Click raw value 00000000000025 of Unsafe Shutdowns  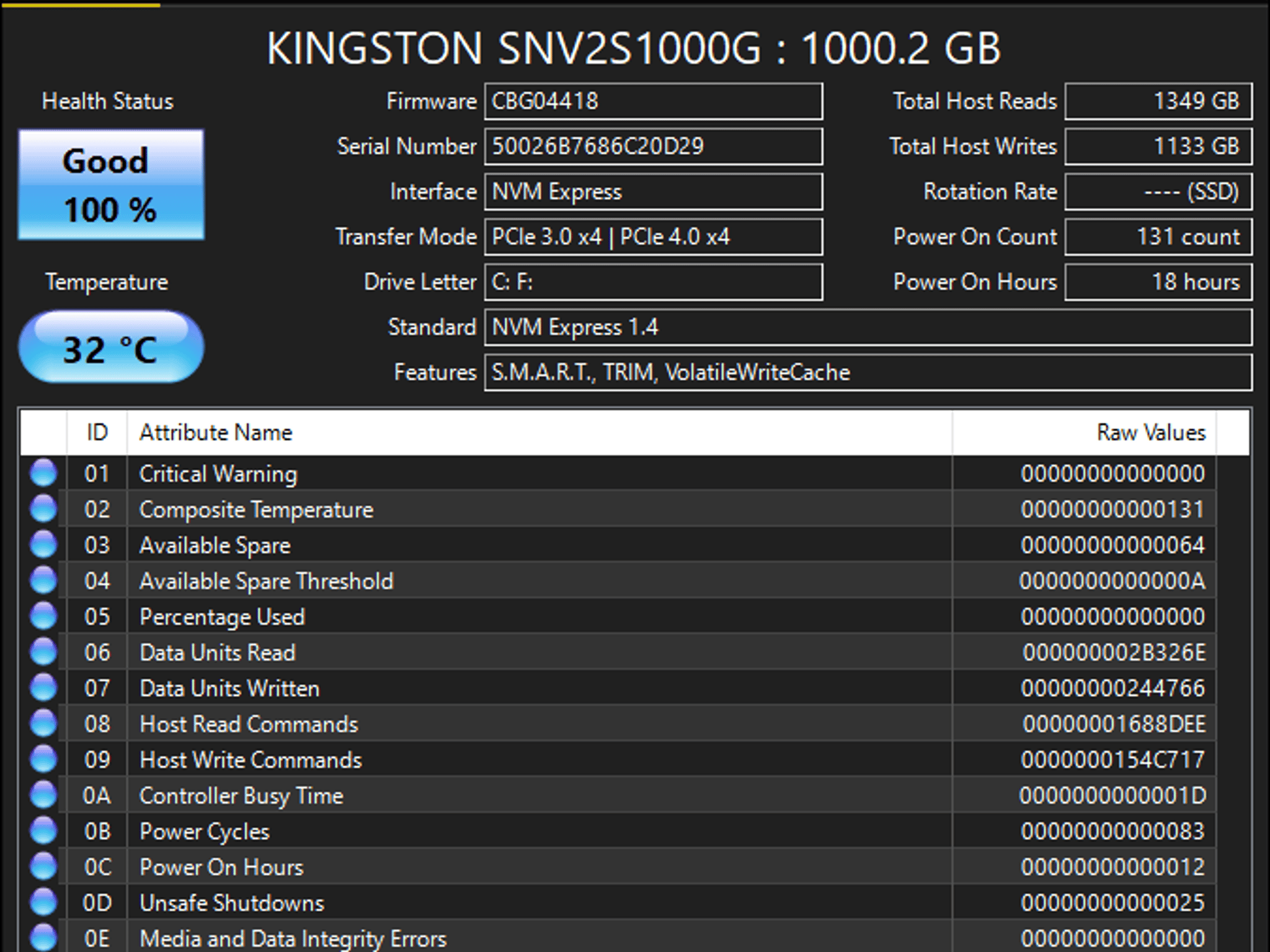coord(1113,902)
